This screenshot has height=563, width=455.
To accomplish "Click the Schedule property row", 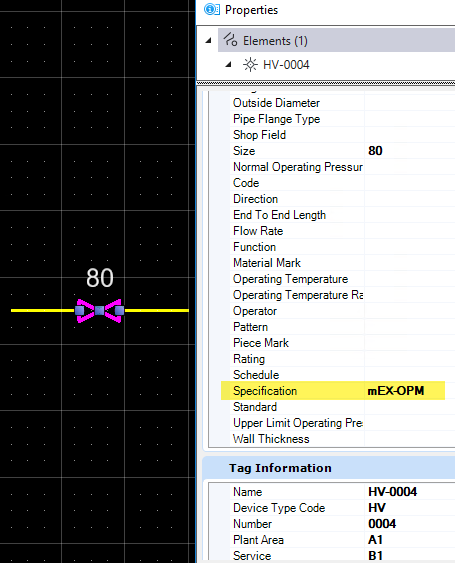I will click(342, 375).
